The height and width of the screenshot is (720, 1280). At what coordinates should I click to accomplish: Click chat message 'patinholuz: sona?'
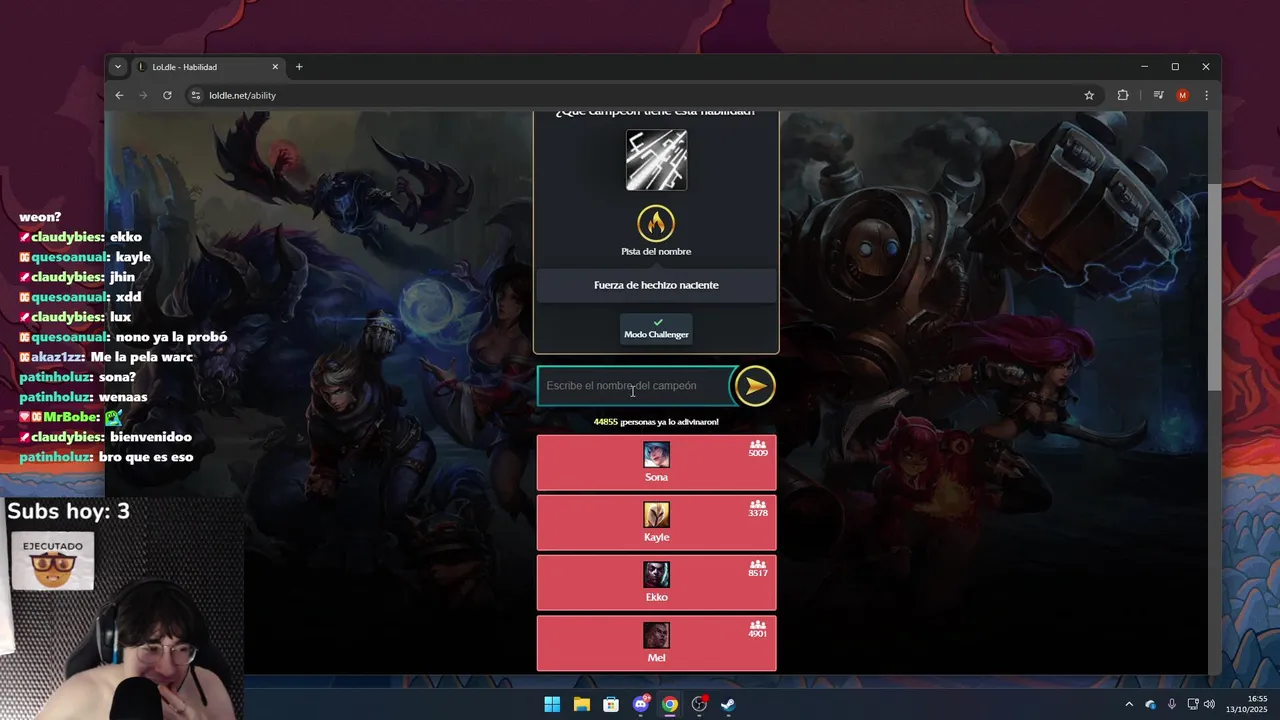click(77, 377)
